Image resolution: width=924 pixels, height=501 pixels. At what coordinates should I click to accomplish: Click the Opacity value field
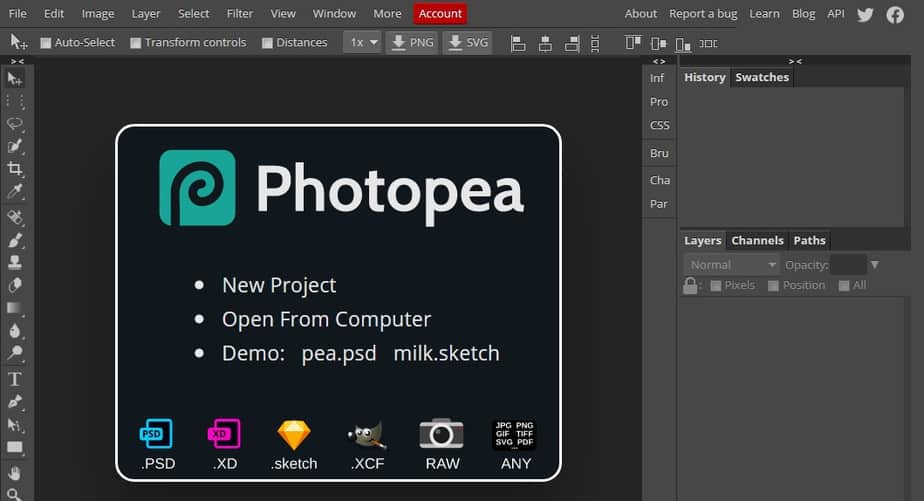[x=848, y=265]
